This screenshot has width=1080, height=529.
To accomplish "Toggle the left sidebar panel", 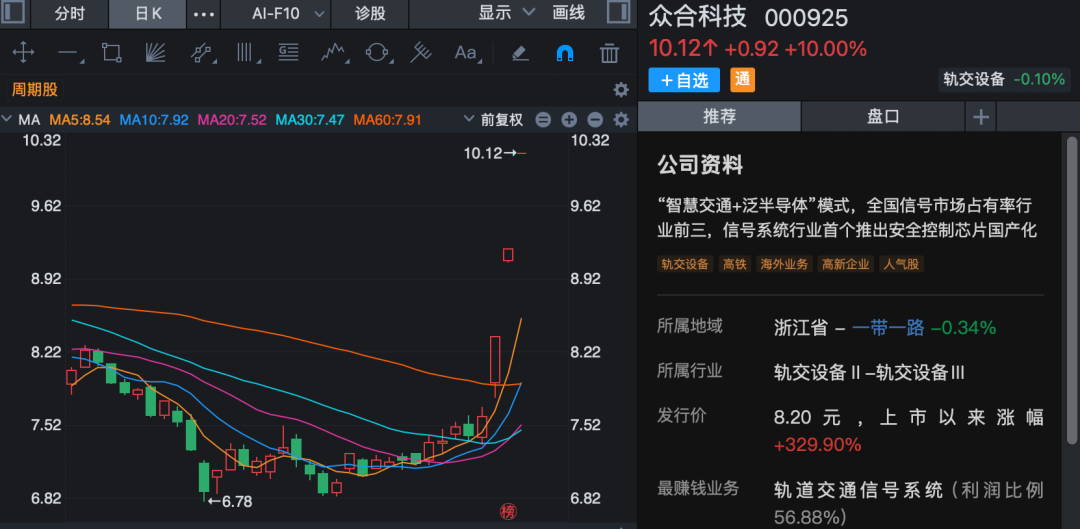I will coord(13,14).
